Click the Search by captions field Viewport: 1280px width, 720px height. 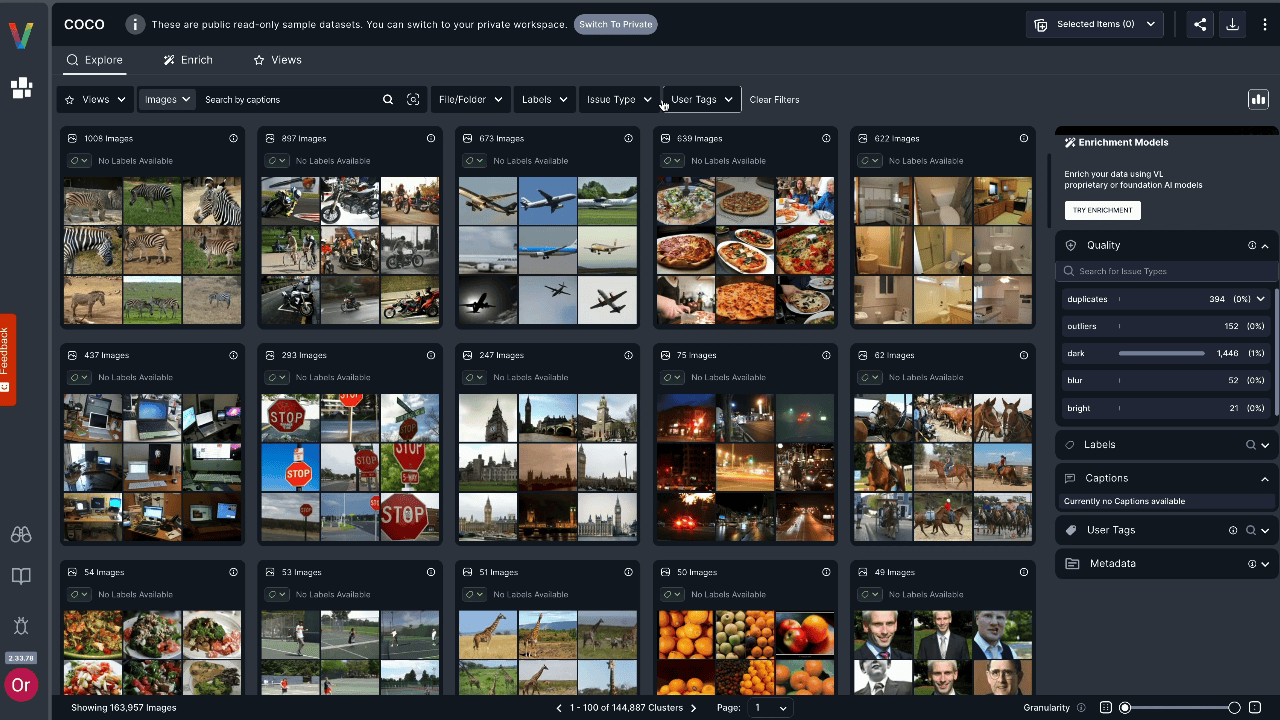[289, 100]
